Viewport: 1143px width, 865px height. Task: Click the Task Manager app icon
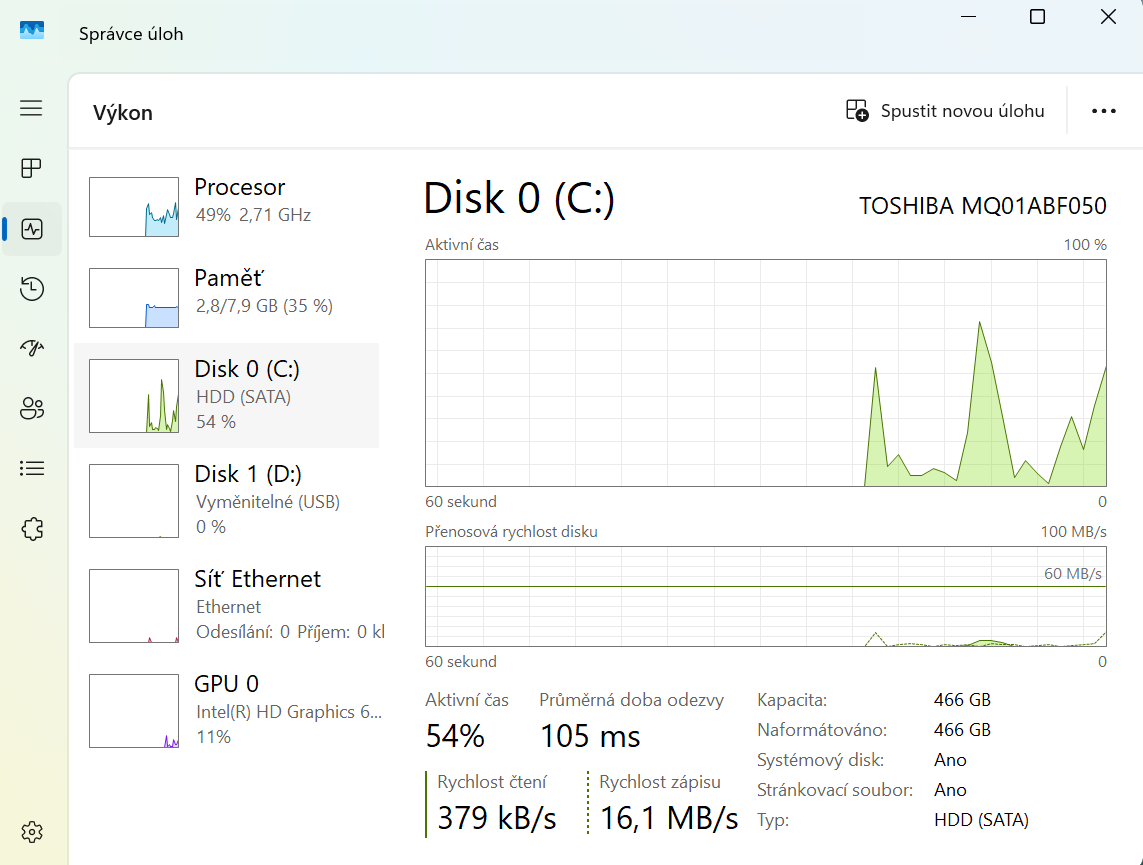pyautogui.click(x=32, y=32)
